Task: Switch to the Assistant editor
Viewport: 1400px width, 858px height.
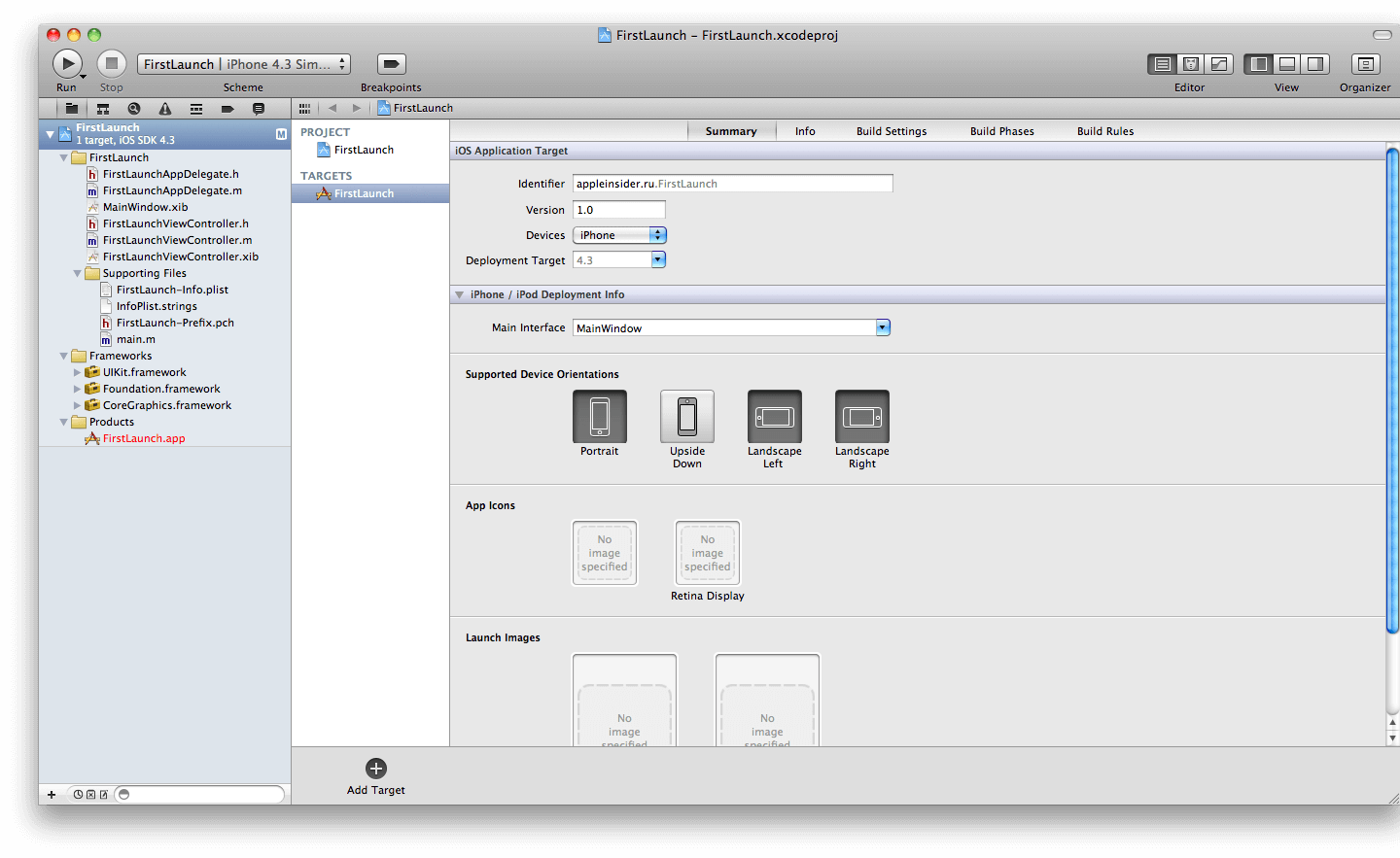Action: click(x=1190, y=64)
